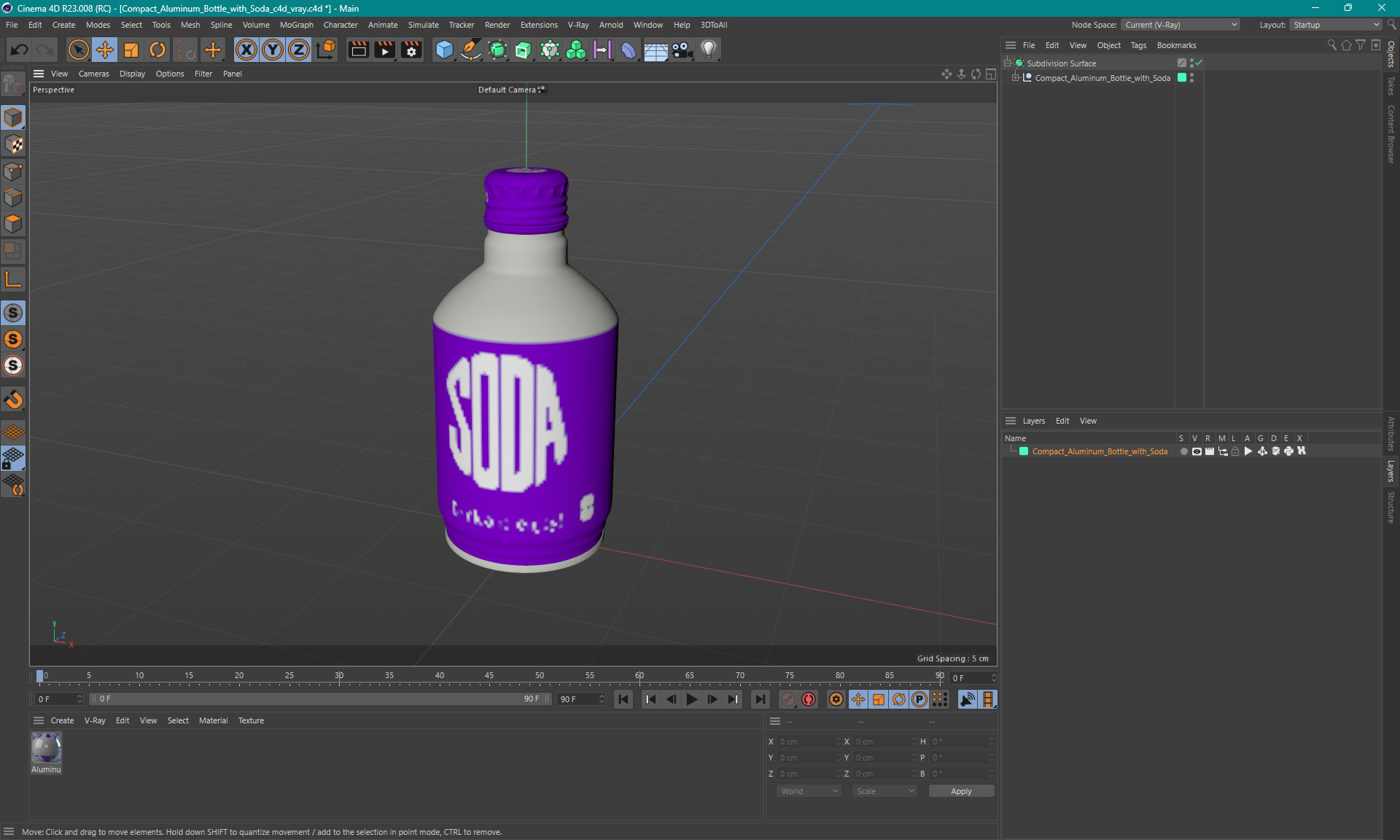Open the Node Space dropdown
This screenshot has height=840, width=1400.
pos(1181,25)
